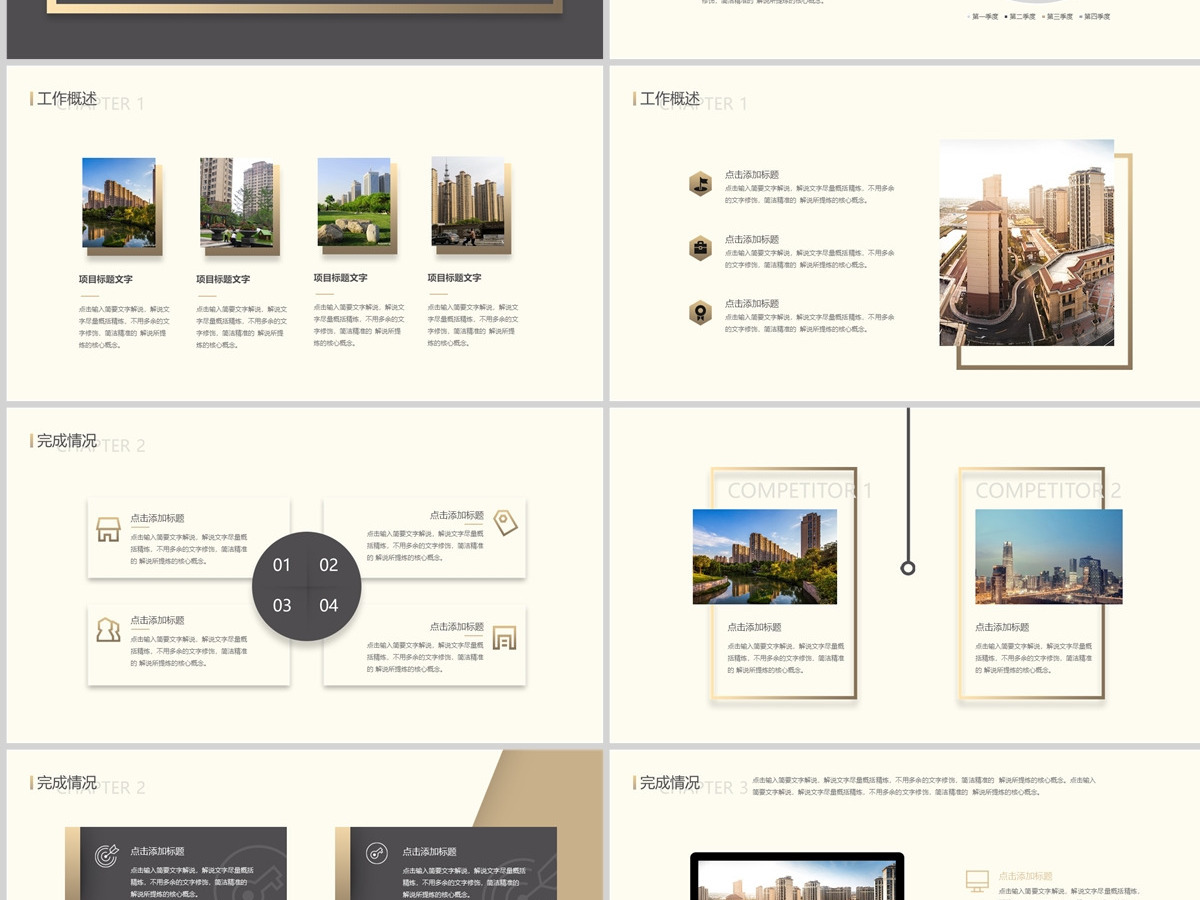Click the 工作概述 heading on left slide
1200x900 pixels.
tap(67, 99)
